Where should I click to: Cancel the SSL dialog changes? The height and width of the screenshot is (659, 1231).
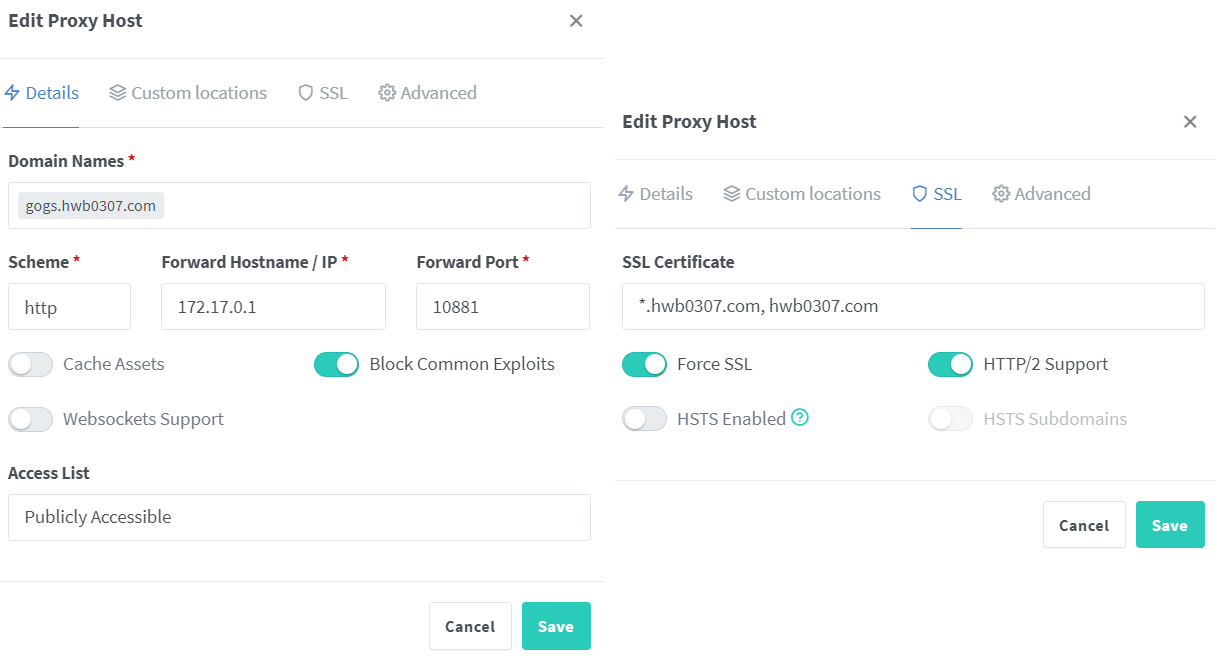pos(1084,525)
